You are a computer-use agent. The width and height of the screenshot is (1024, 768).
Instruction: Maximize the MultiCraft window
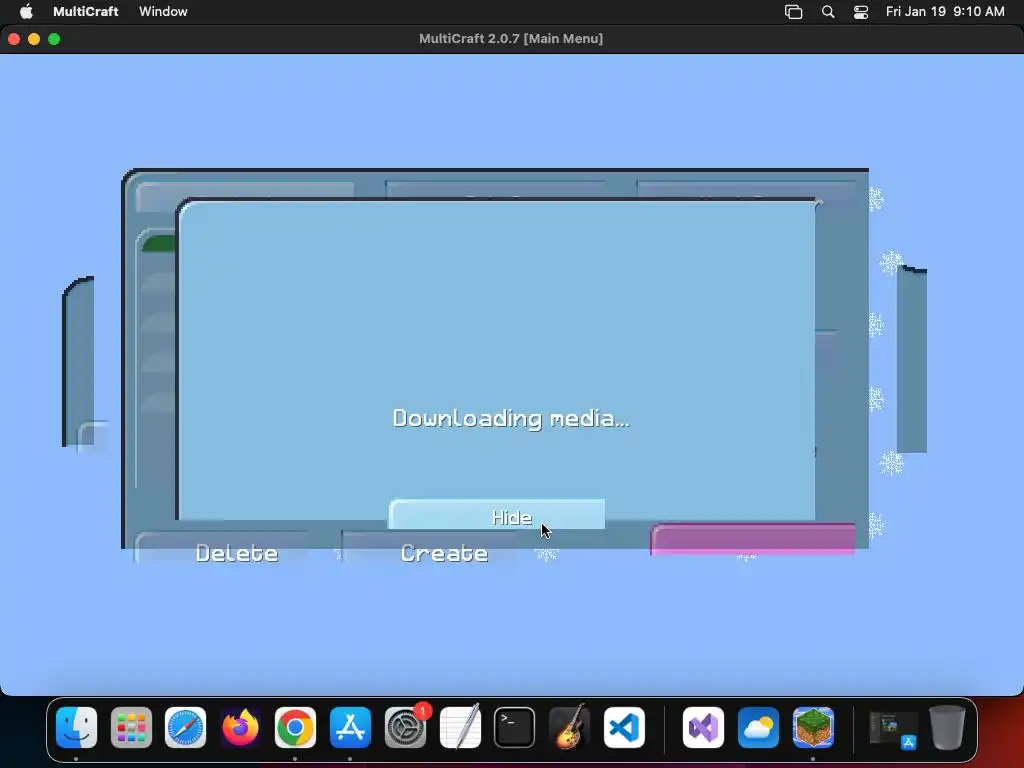[x=54, y=39]
